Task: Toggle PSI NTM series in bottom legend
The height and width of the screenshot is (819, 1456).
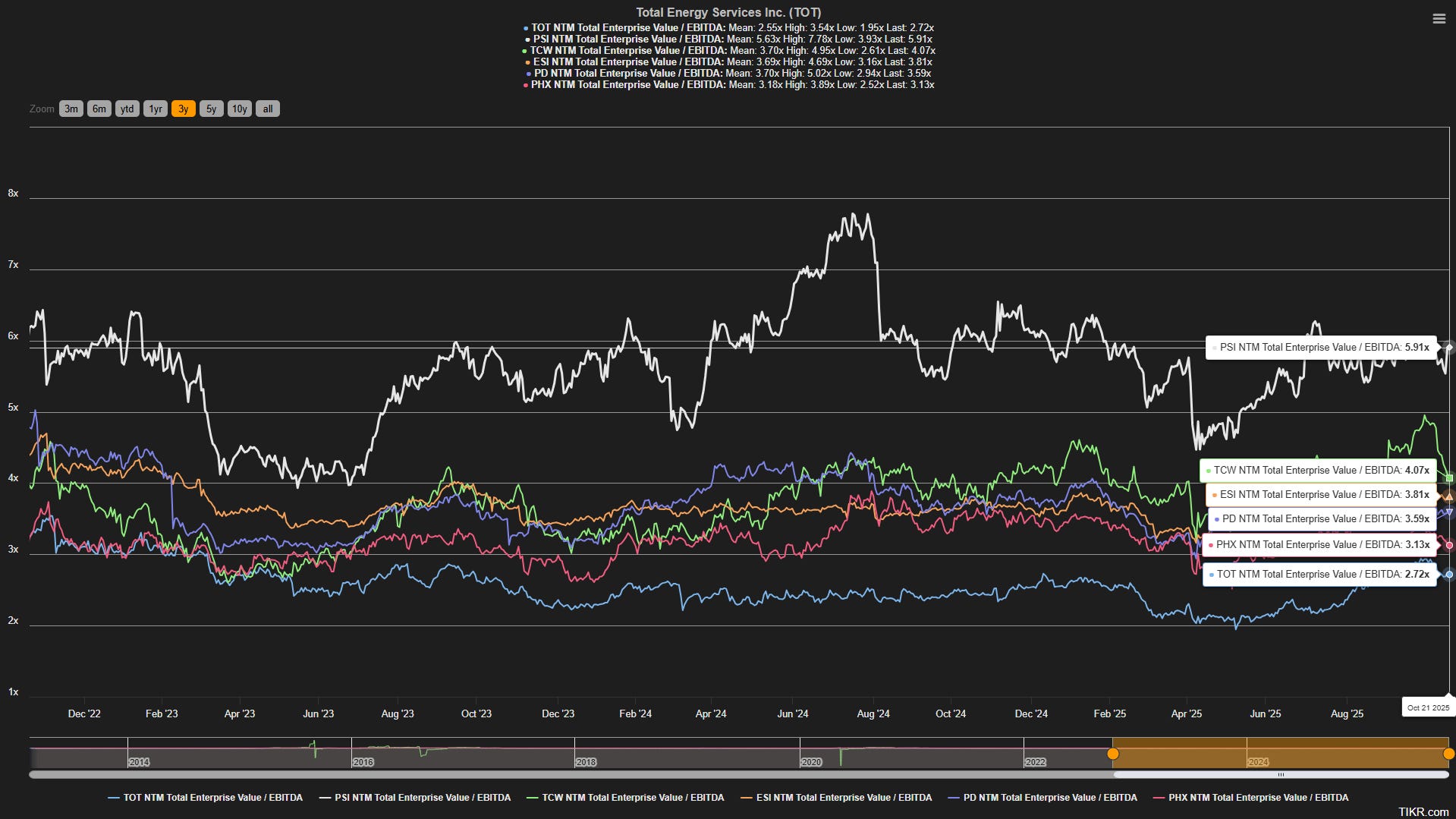Action: tap(415, 798)
